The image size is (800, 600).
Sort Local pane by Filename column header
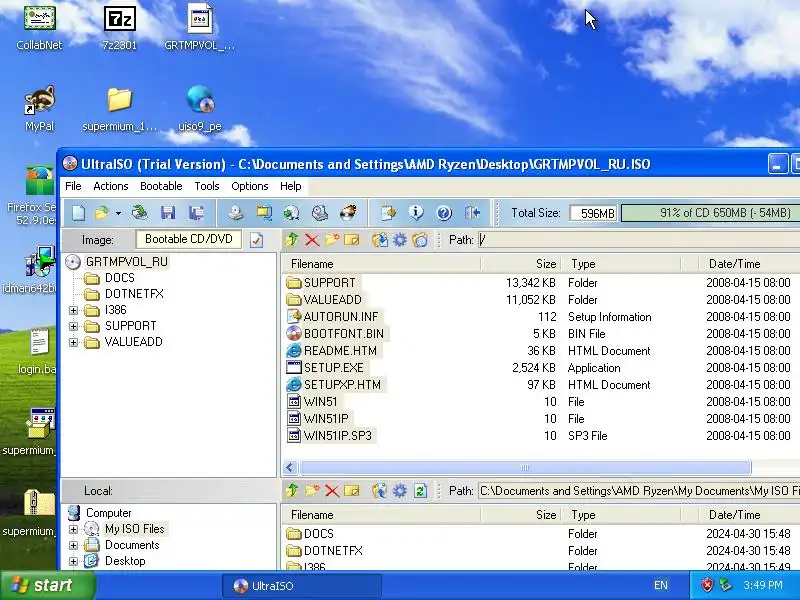click(381, 515)
